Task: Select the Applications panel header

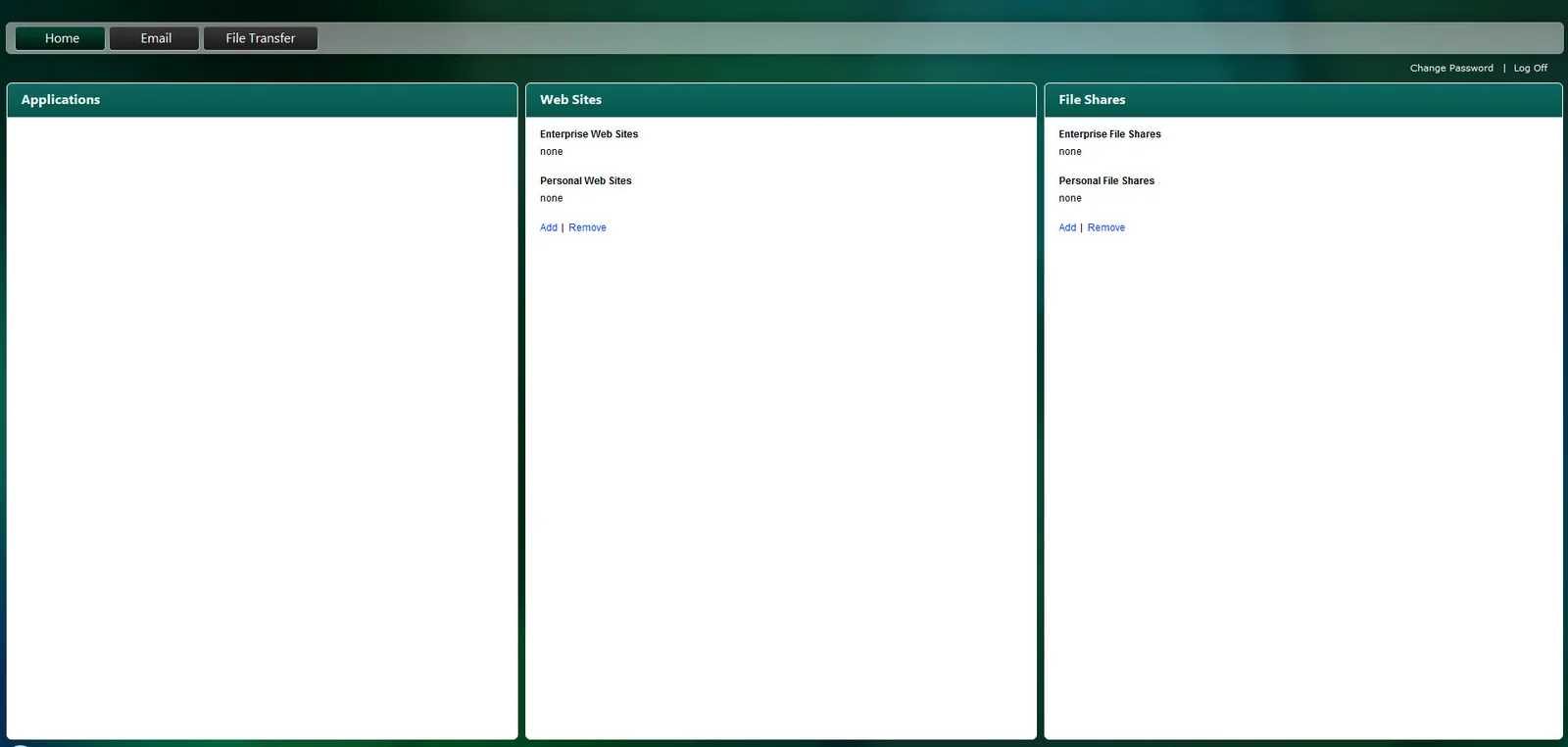Action: [x=262, y=100]
